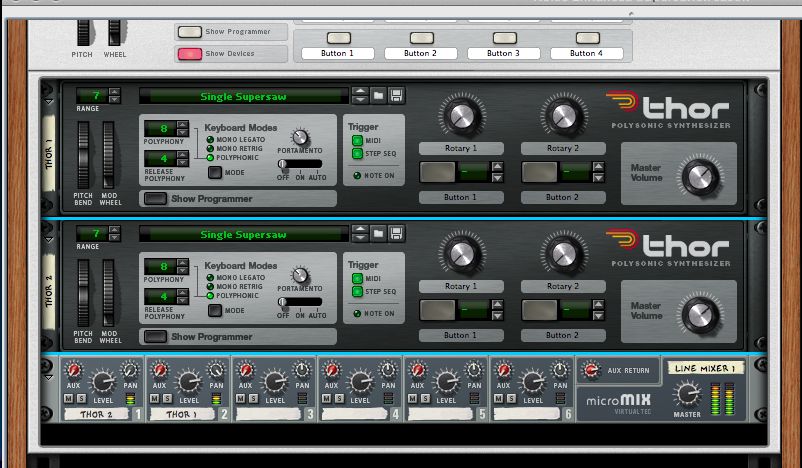Viewport: 802px width, 468px height.
Task: Click AUX knob on mixer channel 1
Action: click(74, 370)
